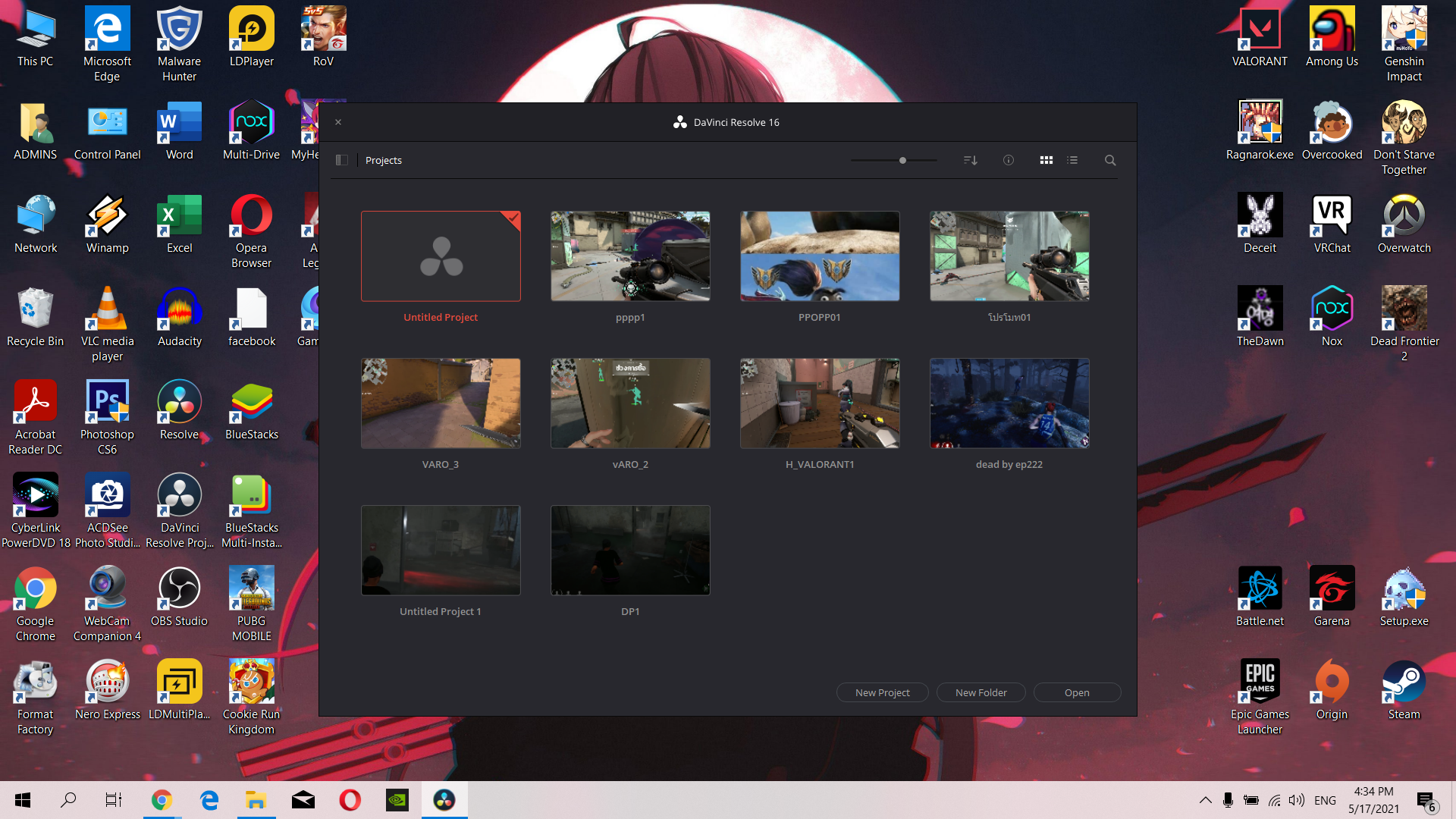Select the Excel desktop shortcut
This screenshot has height=819, width=1456.
click(x=180, y=224)
